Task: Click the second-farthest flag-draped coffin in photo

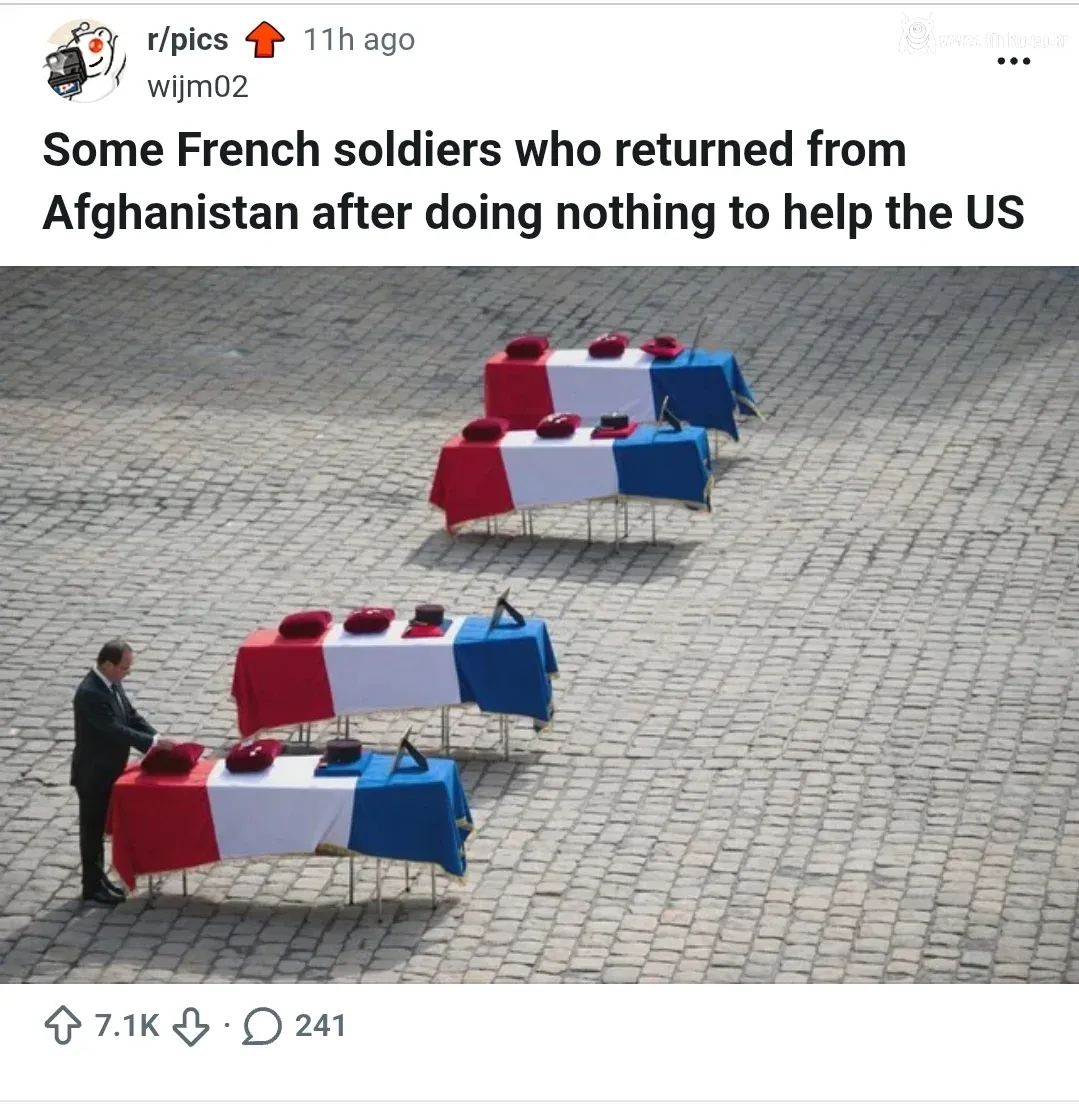Action: coord(570,474)
